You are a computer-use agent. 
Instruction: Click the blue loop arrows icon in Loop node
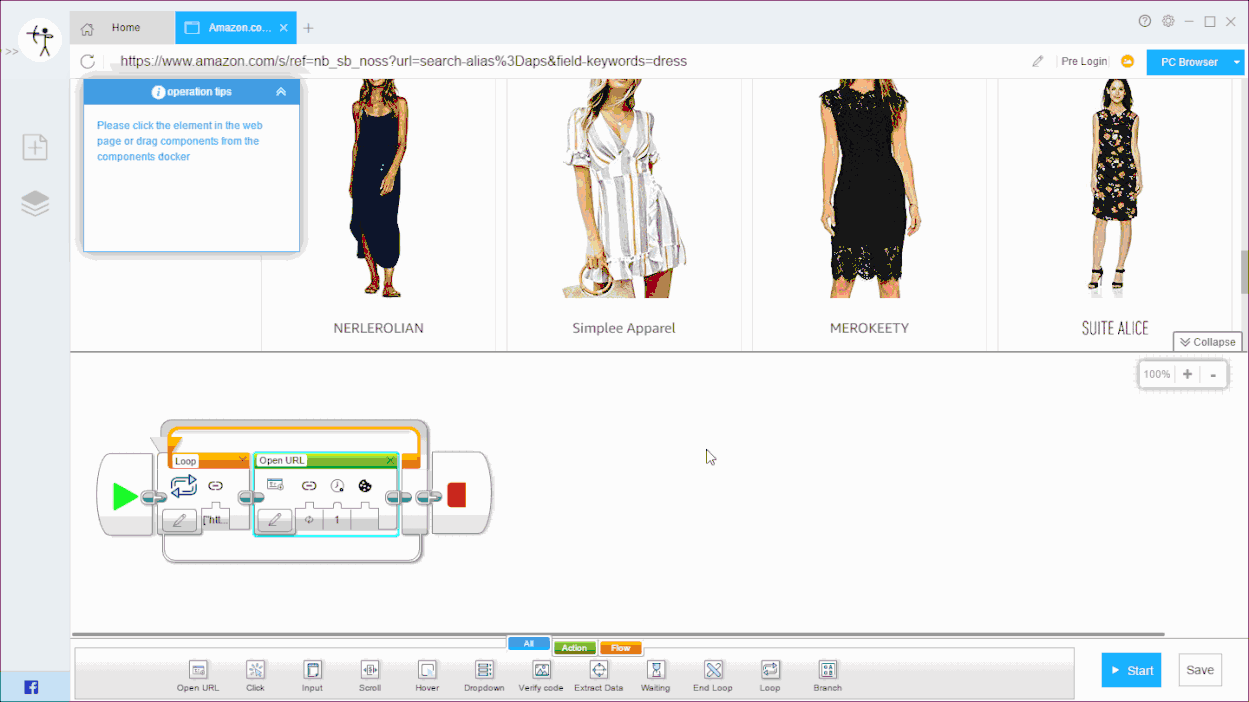click(184, 486)
